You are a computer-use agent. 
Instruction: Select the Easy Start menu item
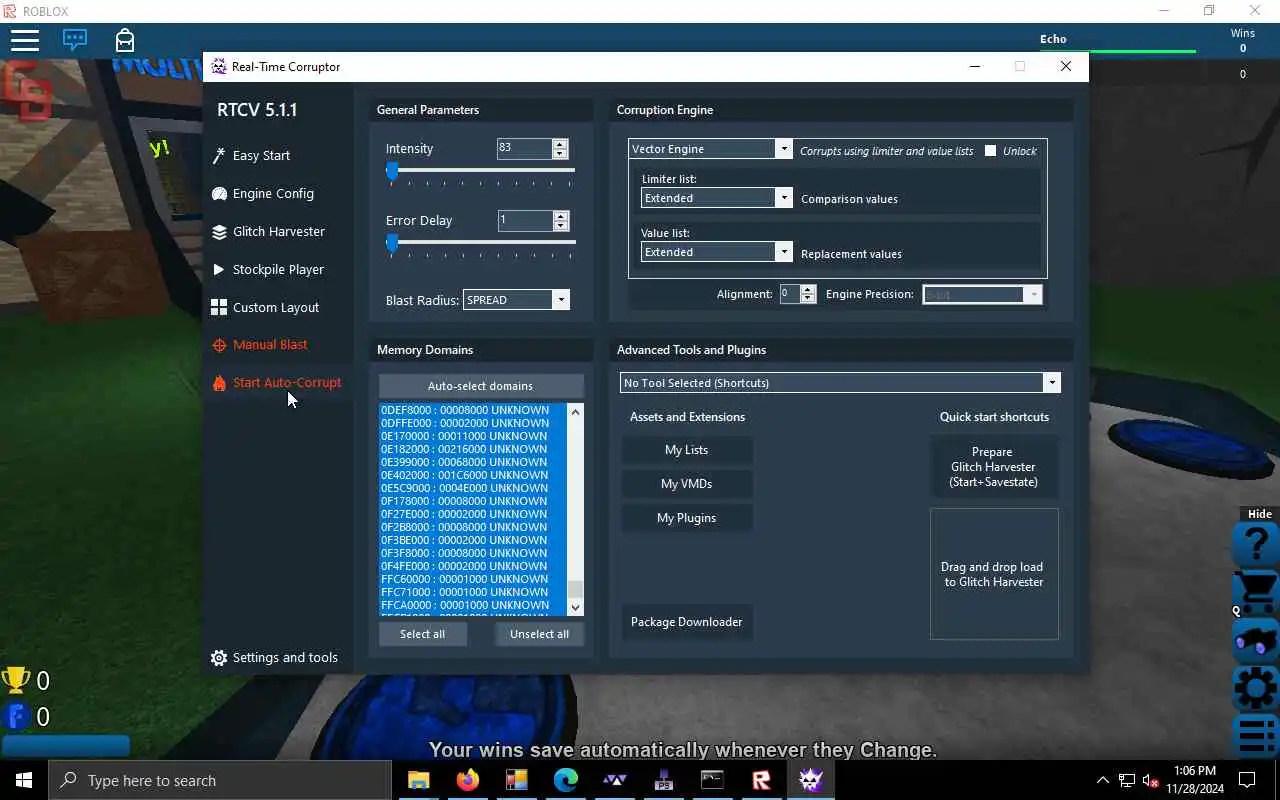click(261, 156)
